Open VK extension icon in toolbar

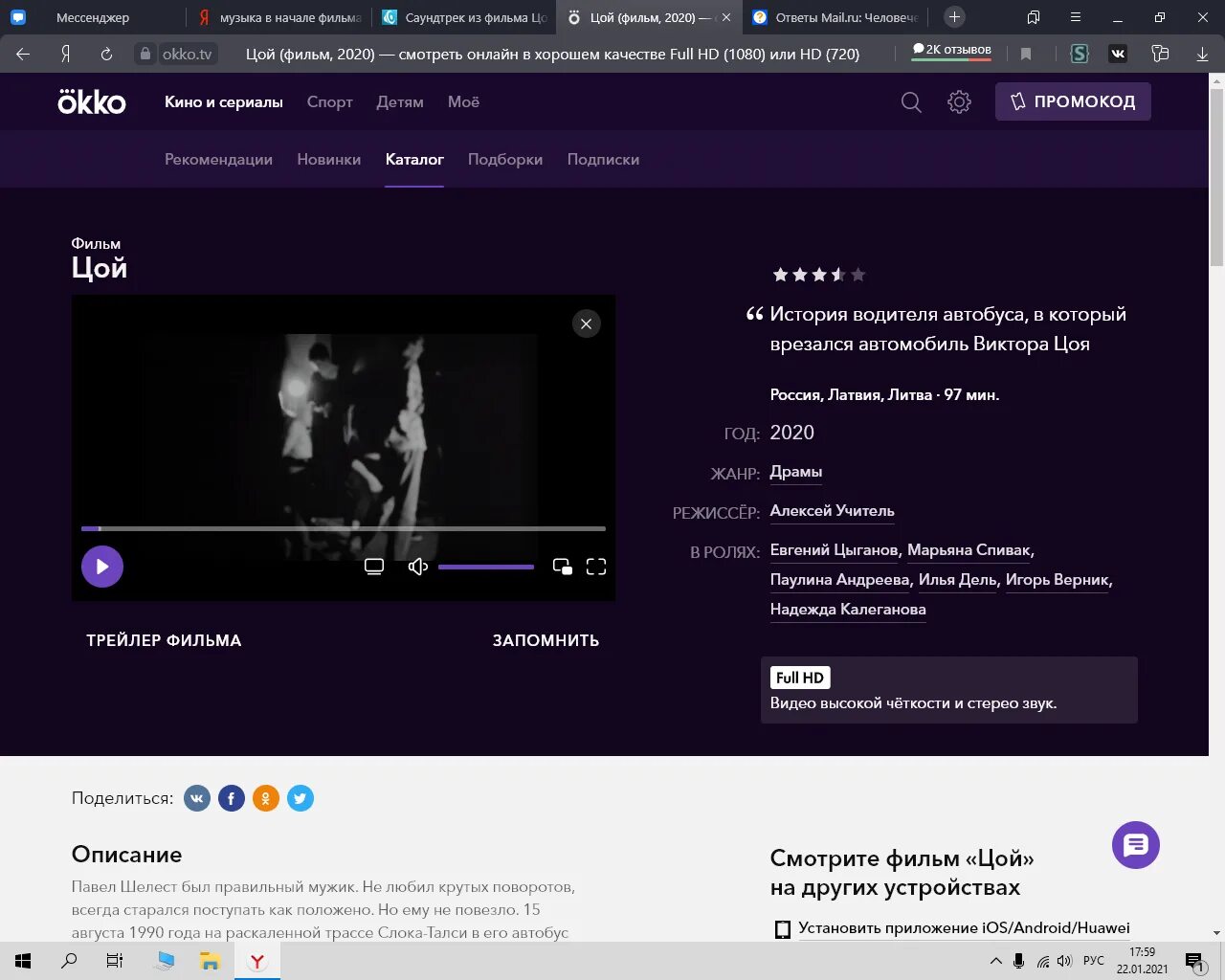tap(1118, 54)
